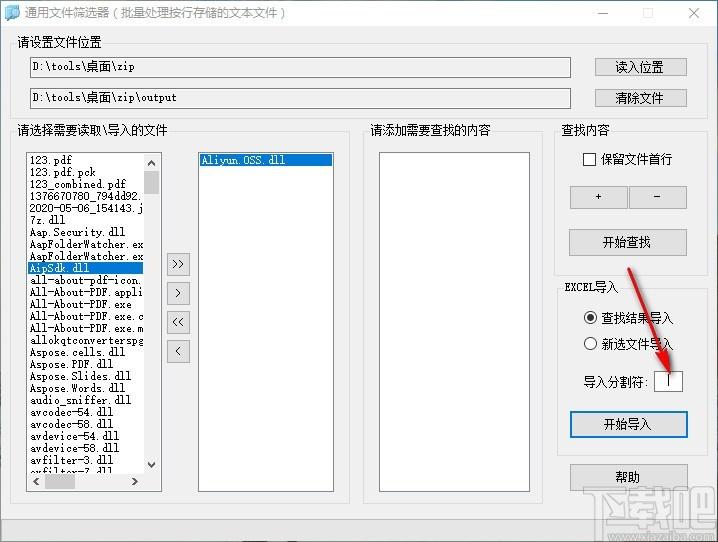The width and height of the screenshot is (718, 542).
Task: Select 7z.dll in the file list
Action: 86,220
